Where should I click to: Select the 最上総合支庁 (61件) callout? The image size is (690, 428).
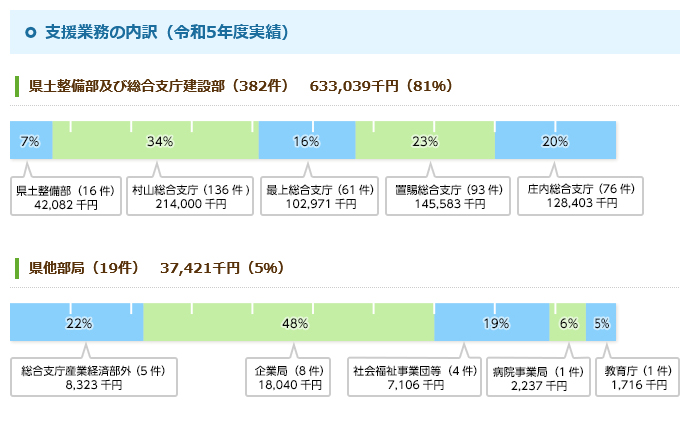[x=319, y=196]
